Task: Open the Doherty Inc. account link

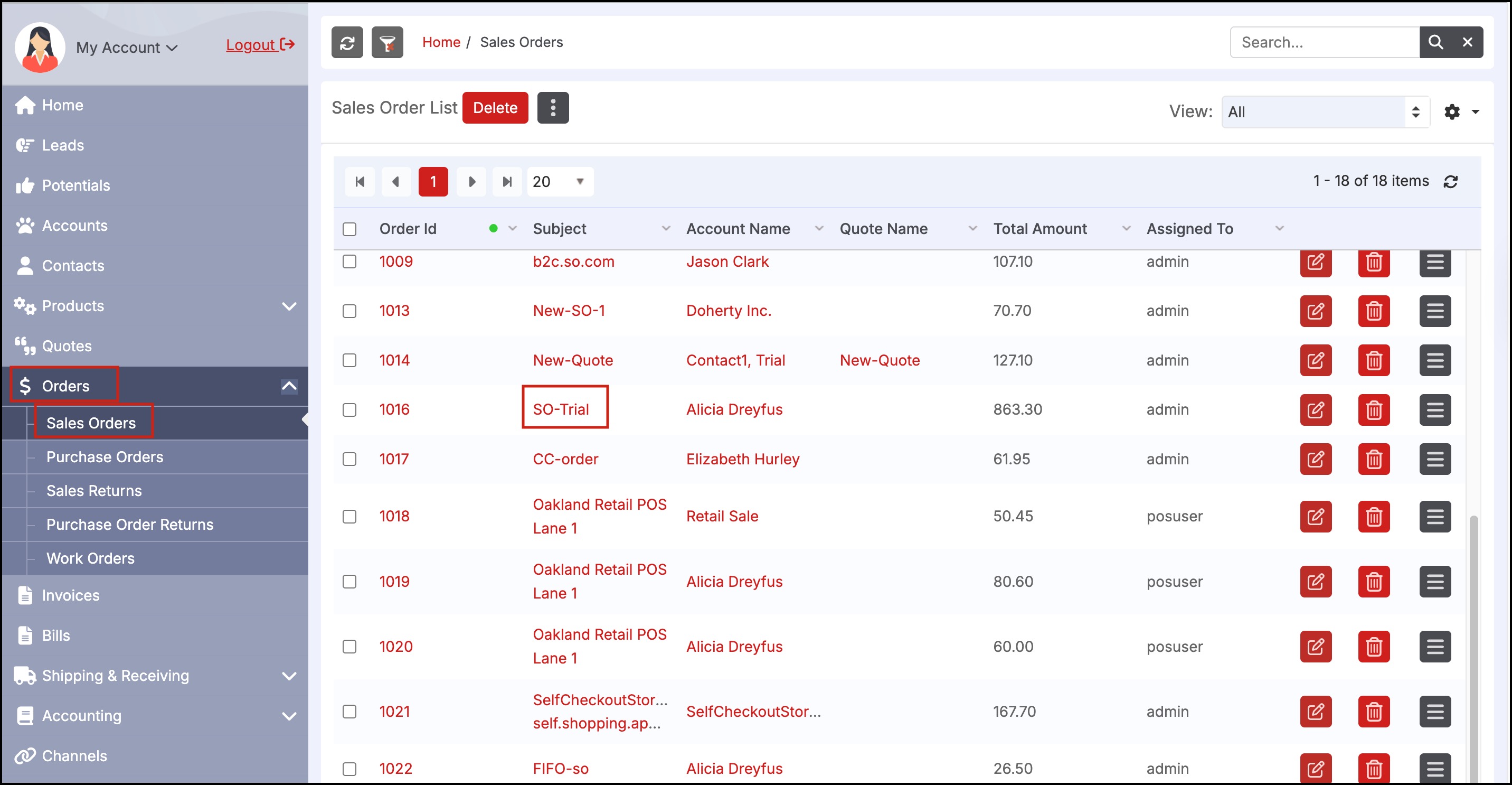Action: [729, 311]
